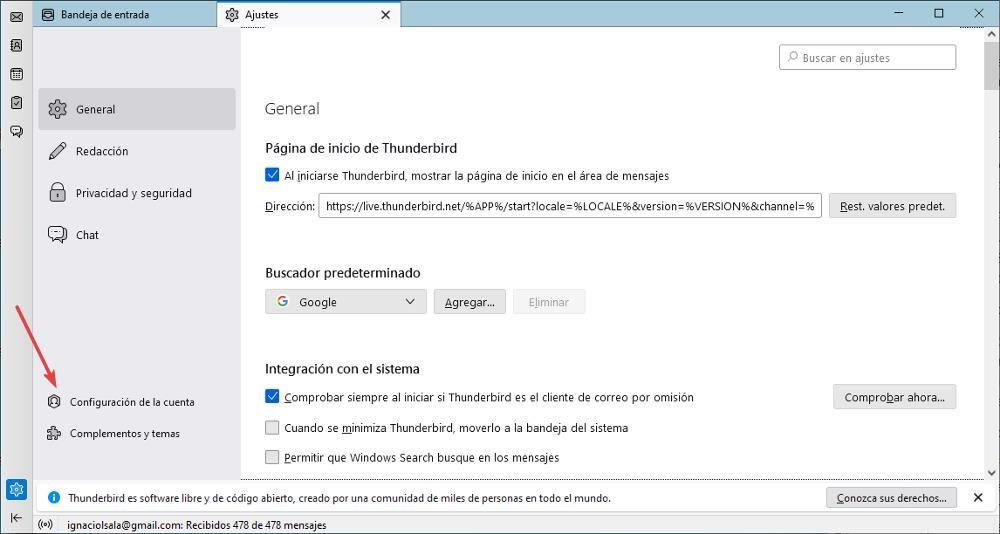Close the Ajustes tab
The width and height of the screenshot is (1000, 534).
(385, 15)
